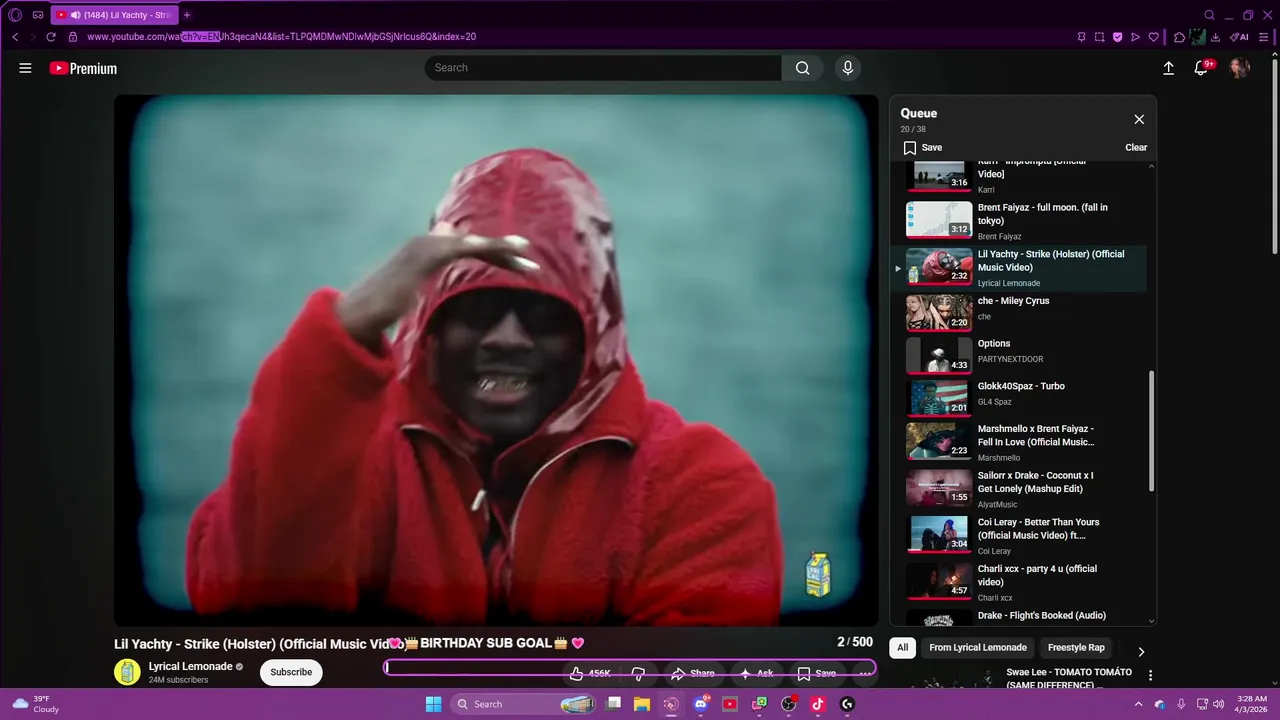Image resolution: width=1280 pixels, height=720 pixels.
Task: Select the Freestyle Rap chip
Action: 1076,648
